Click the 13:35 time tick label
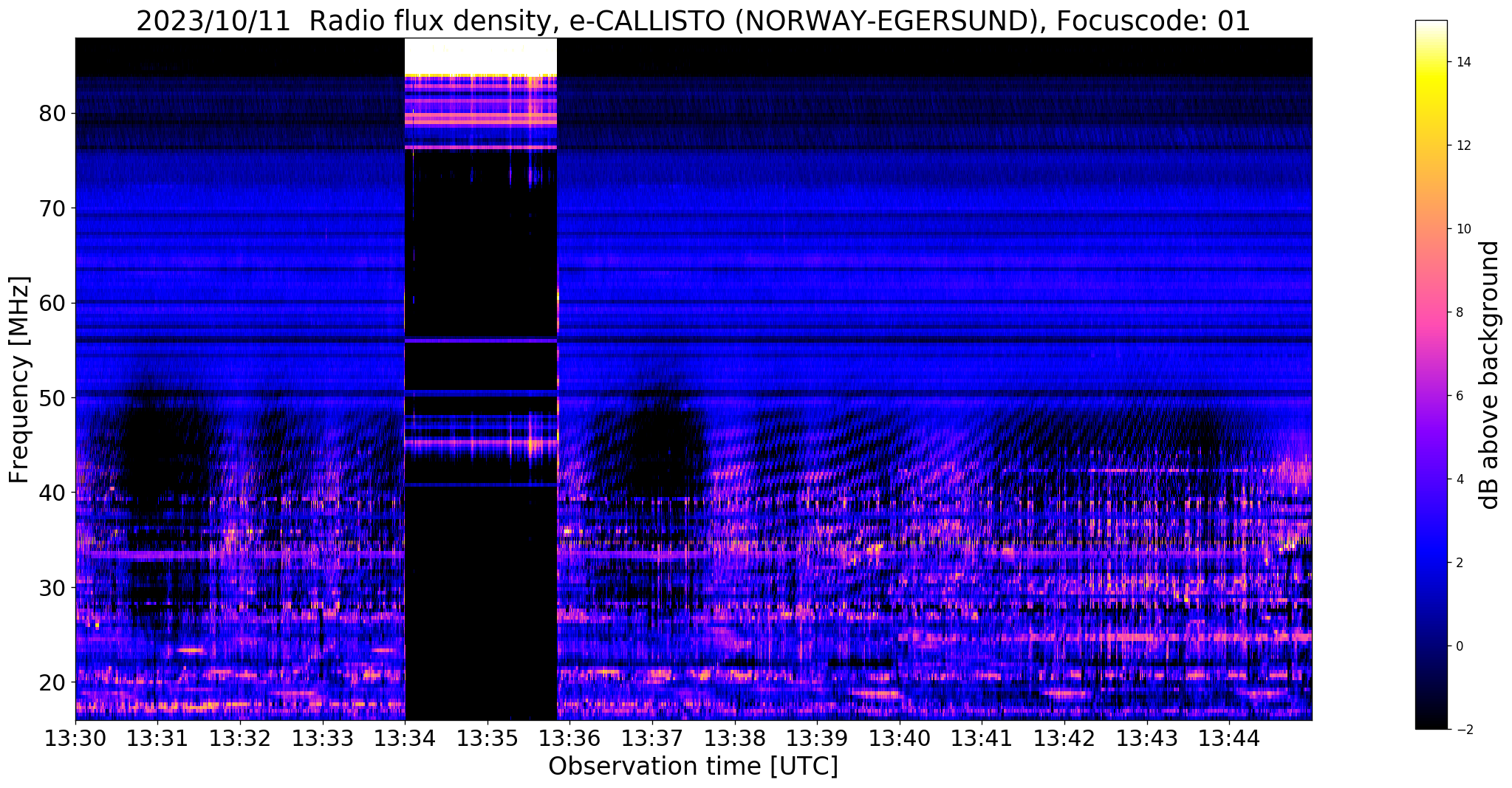 click(x=488, y=738)
